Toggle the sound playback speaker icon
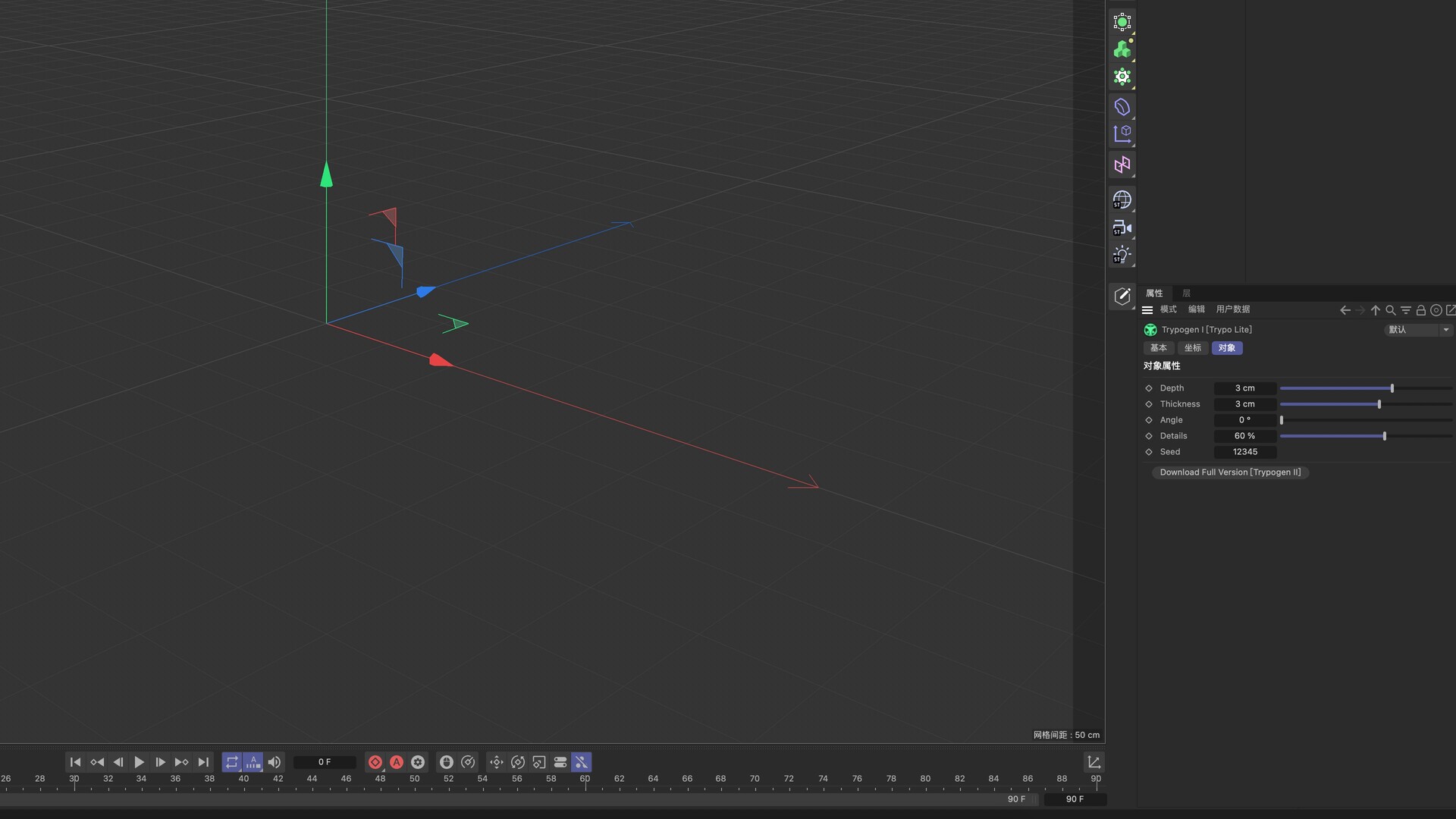1456x819 pixels. 275,762
